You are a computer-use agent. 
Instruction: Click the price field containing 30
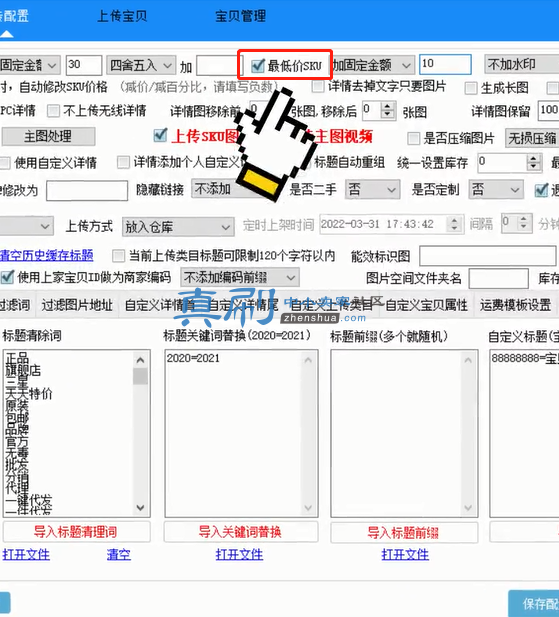[84, 65]
